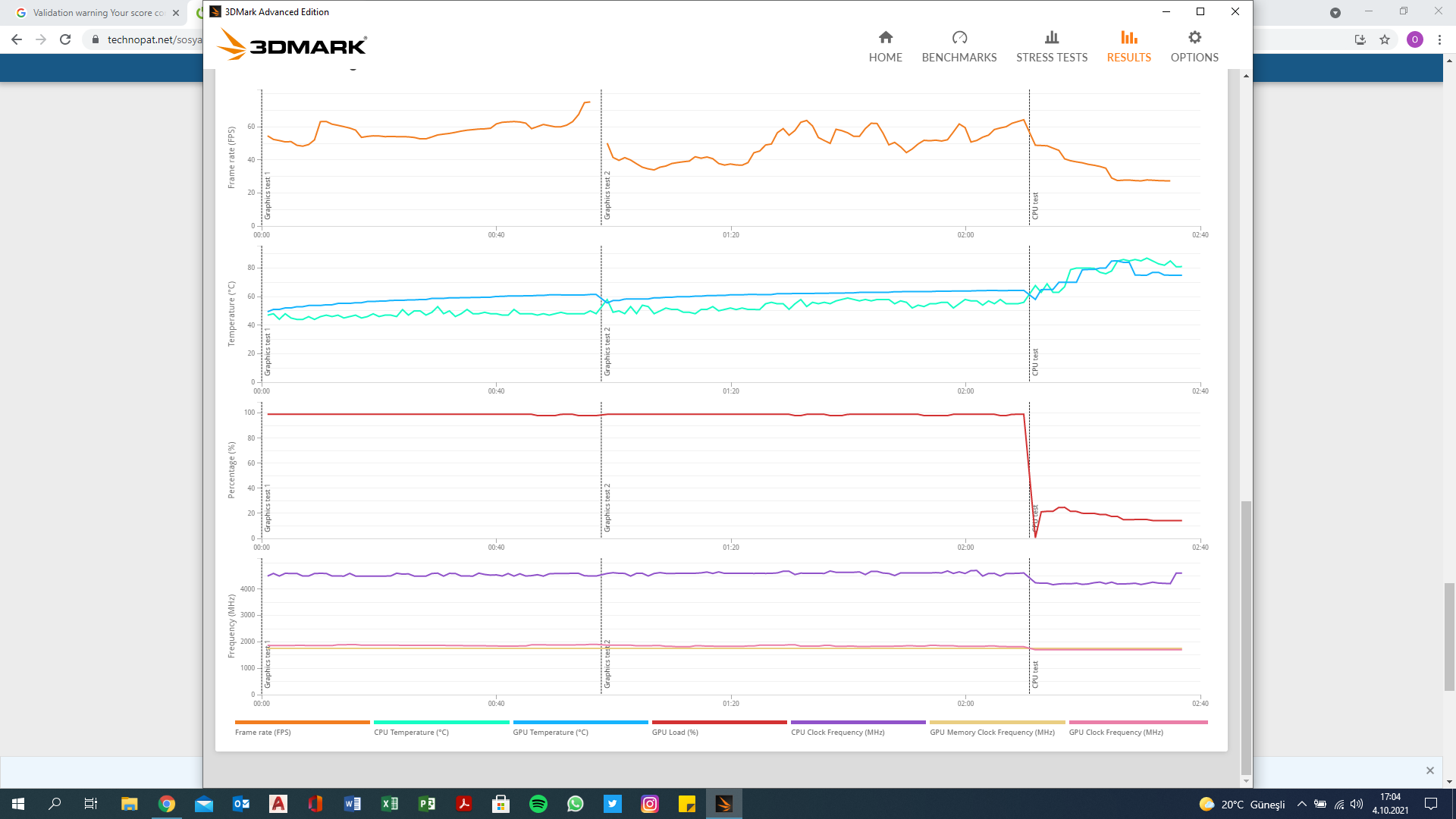Go to the BENCHMARKS gauge icon
The width and height of the screenshot is (1456, 819).
click(959, 37)
